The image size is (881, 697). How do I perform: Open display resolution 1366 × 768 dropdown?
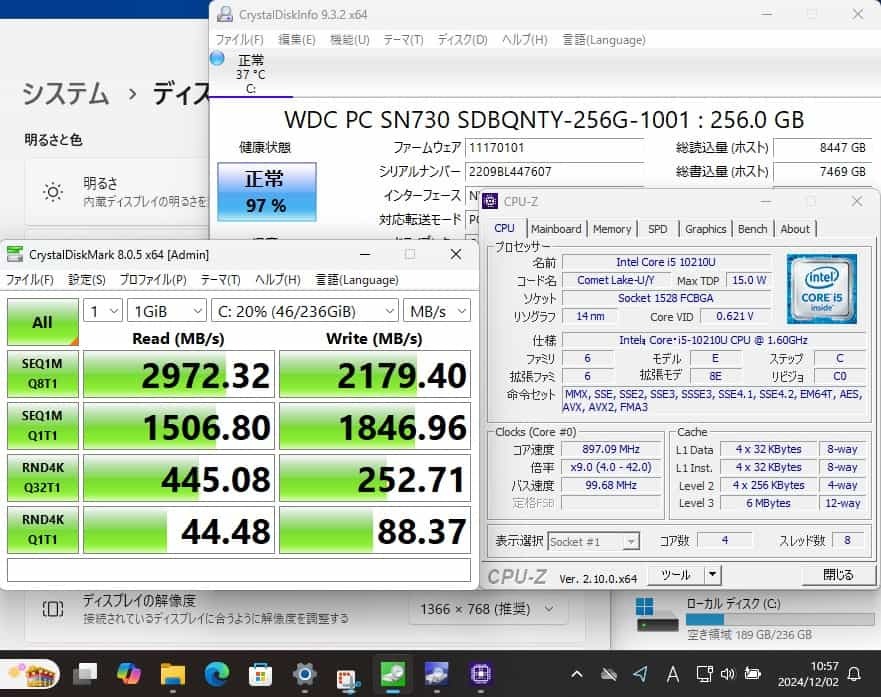pos(486,609)
